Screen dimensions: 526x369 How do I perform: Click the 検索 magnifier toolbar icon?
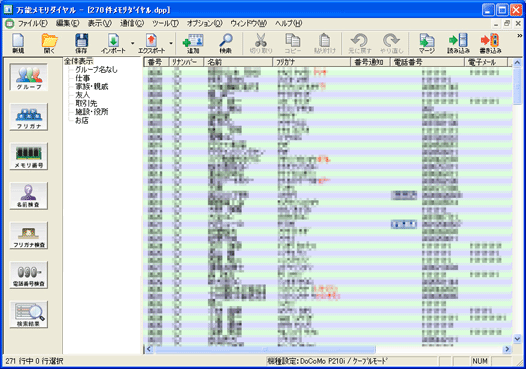[x=225, y=43]
